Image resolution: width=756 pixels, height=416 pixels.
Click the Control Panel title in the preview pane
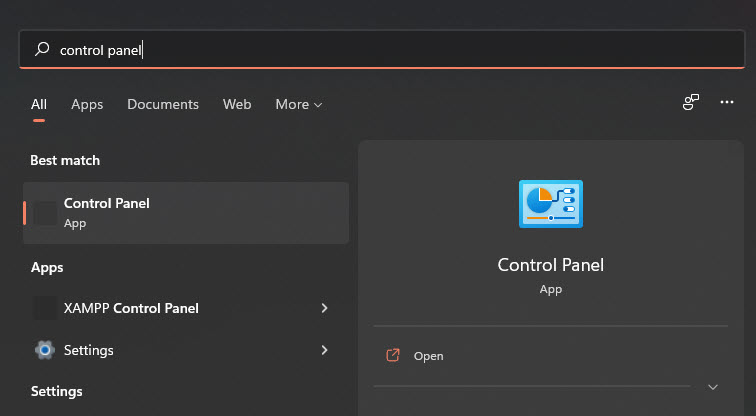[551, 265]
